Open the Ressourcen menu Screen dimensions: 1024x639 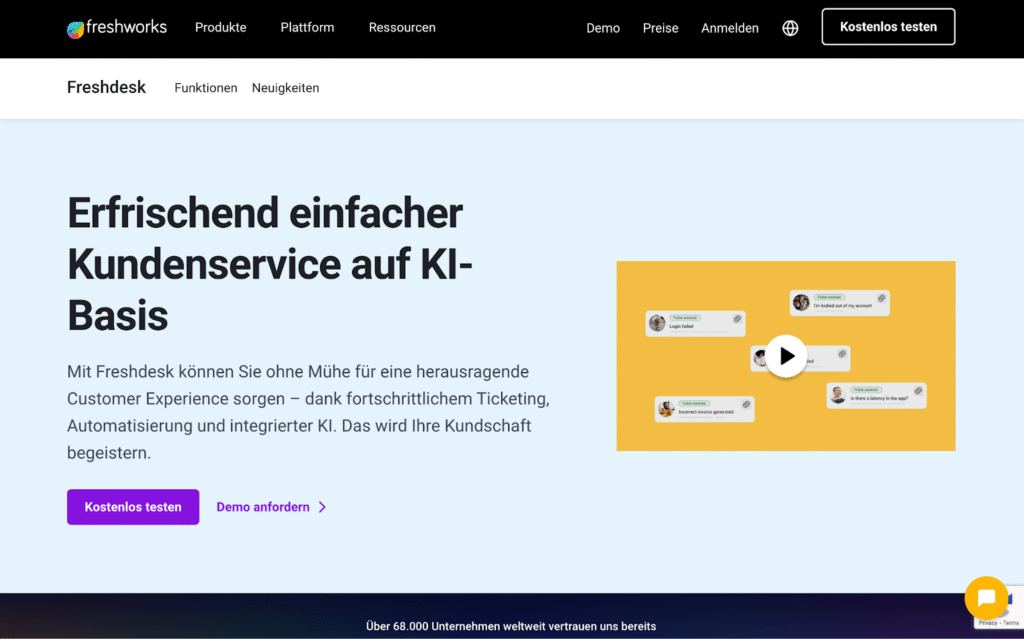click(x=402, y=27)
